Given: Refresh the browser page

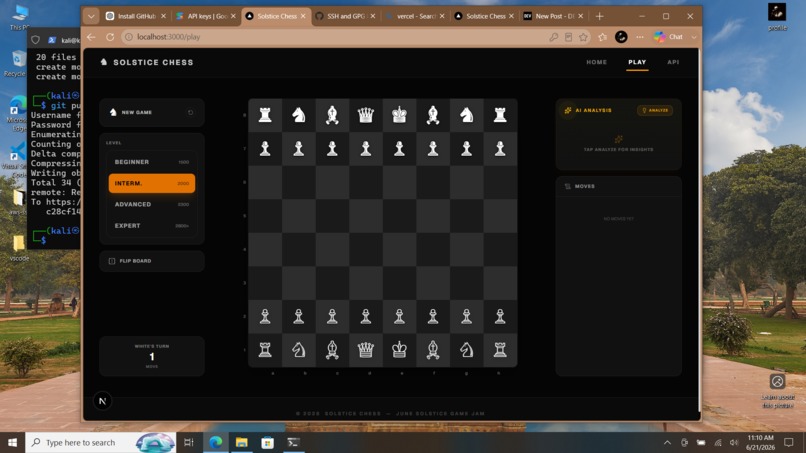Looking at the screenshot, I should (110, 37).
